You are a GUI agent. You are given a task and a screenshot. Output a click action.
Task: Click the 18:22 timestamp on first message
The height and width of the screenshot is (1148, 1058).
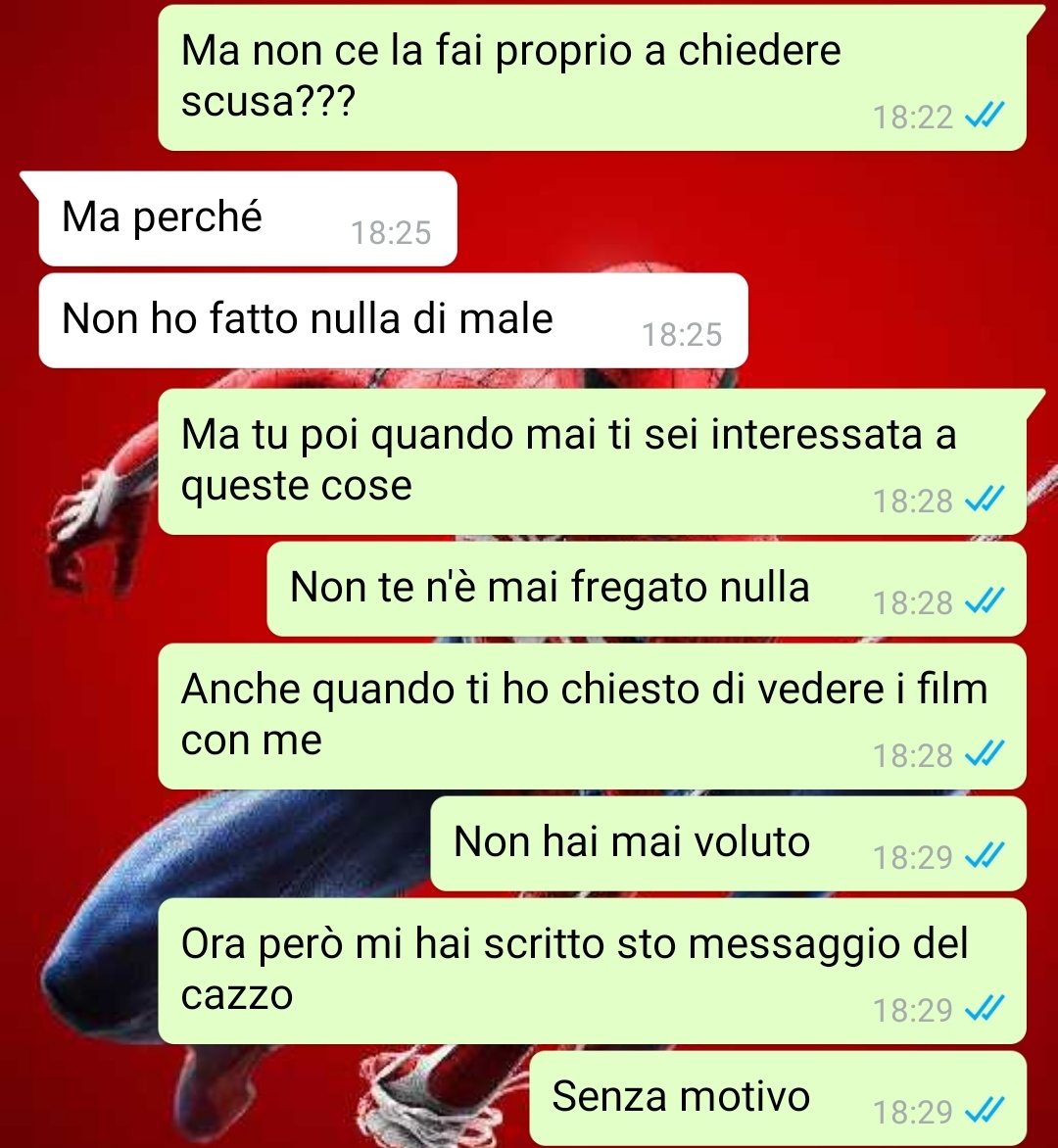pyautogui.click(x=912, y=118)
